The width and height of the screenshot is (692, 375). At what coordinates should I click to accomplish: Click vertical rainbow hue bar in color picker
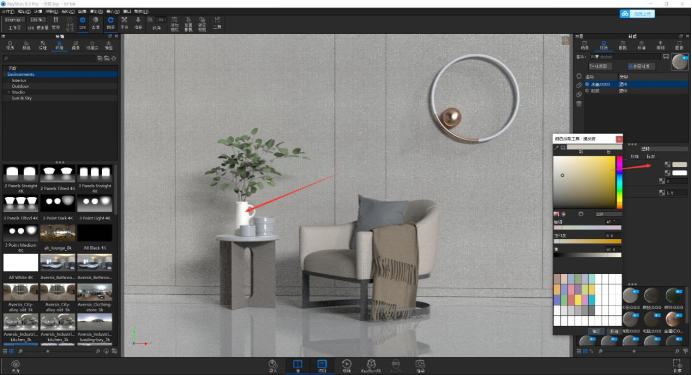(x=620, y=182)
